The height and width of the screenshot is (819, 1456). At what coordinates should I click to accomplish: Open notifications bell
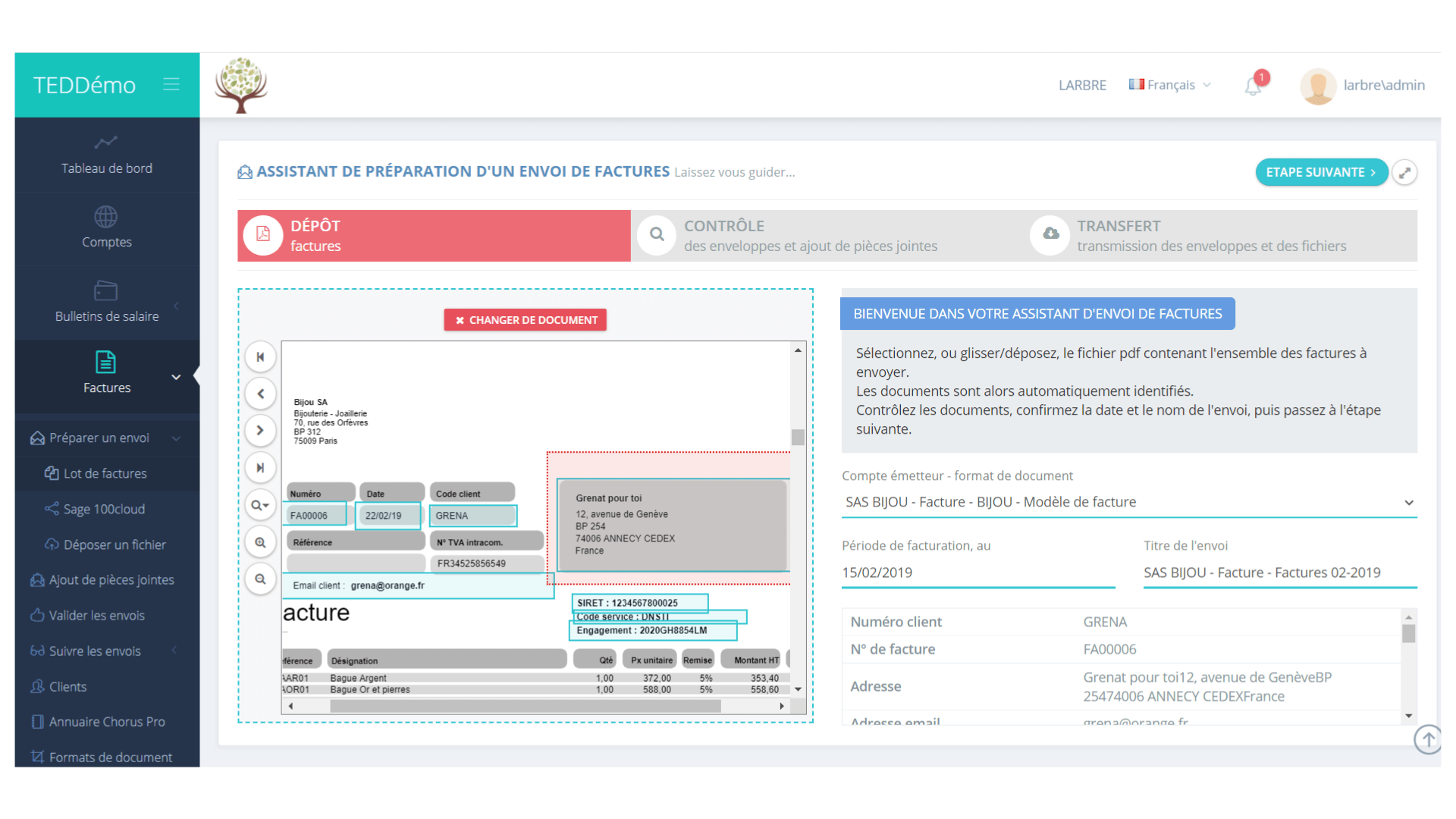[1253, 86]
